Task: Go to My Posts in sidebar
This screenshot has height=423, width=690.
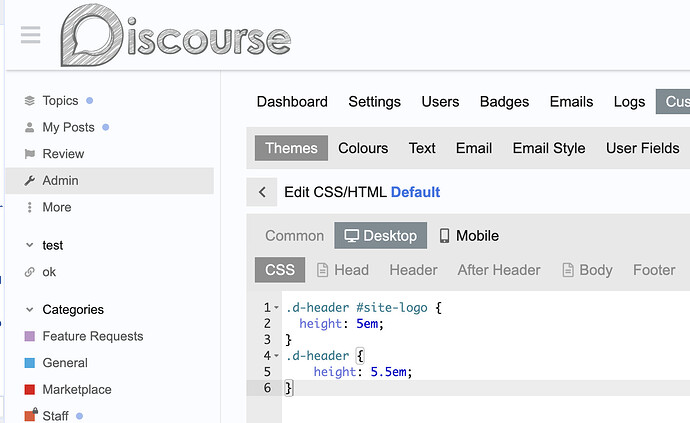Action: (x=68, y=128)
